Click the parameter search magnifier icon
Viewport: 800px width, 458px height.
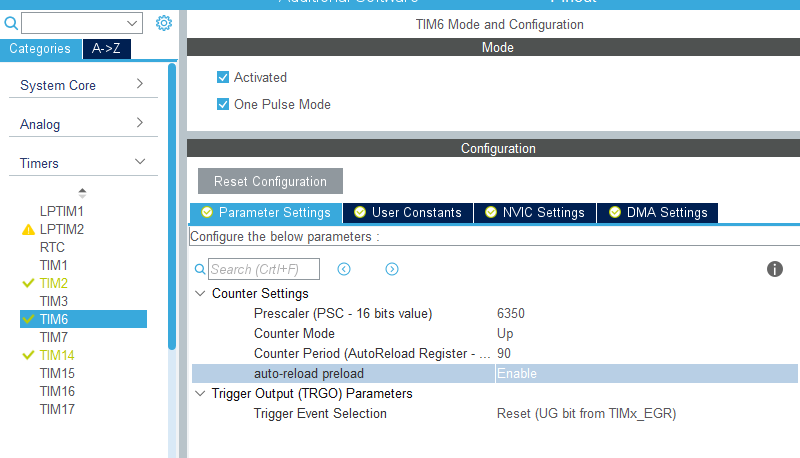coord(200,269)
